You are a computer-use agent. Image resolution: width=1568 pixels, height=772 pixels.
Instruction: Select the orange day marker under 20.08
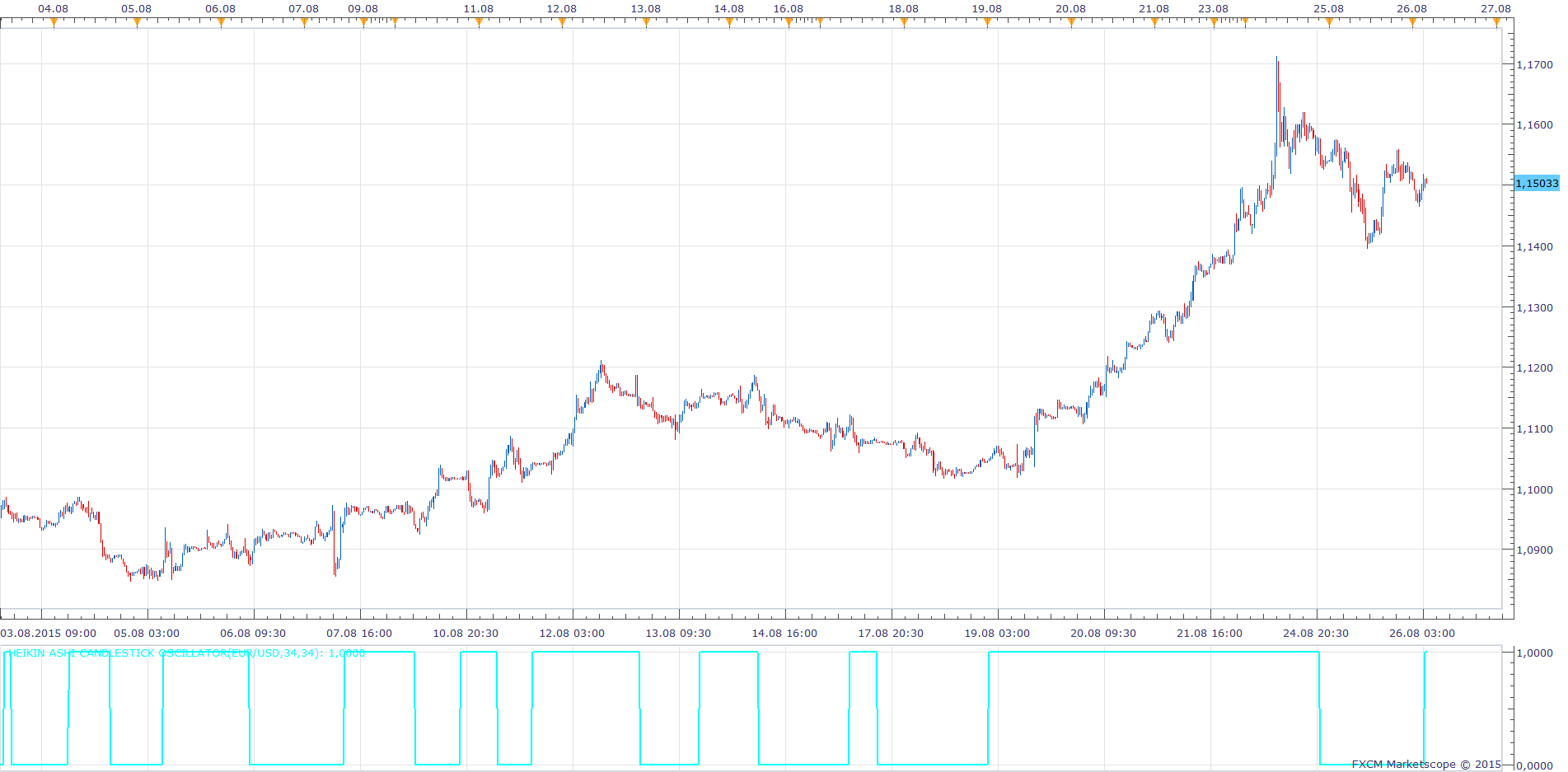coord(1071,22)
